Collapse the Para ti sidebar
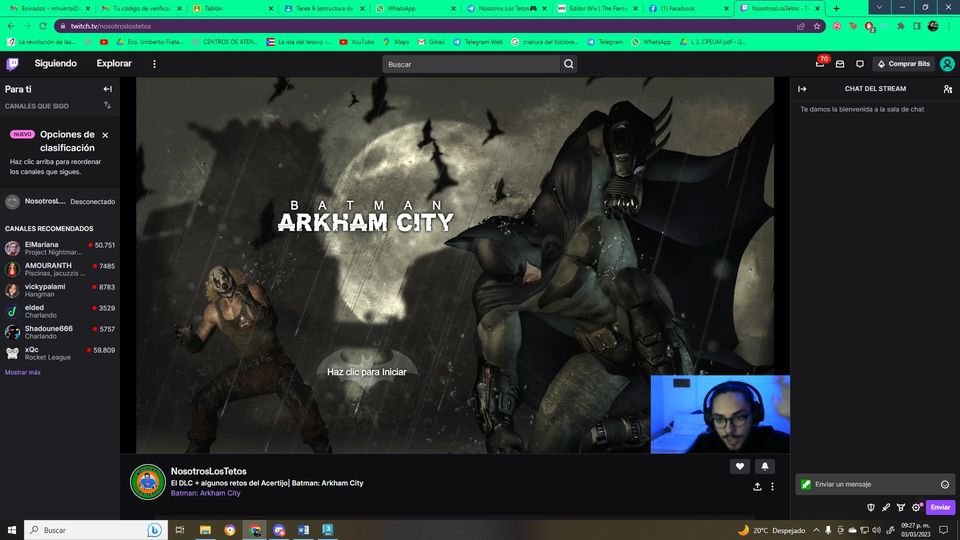Screen dimensions: 960x540 tap(108, 89)
